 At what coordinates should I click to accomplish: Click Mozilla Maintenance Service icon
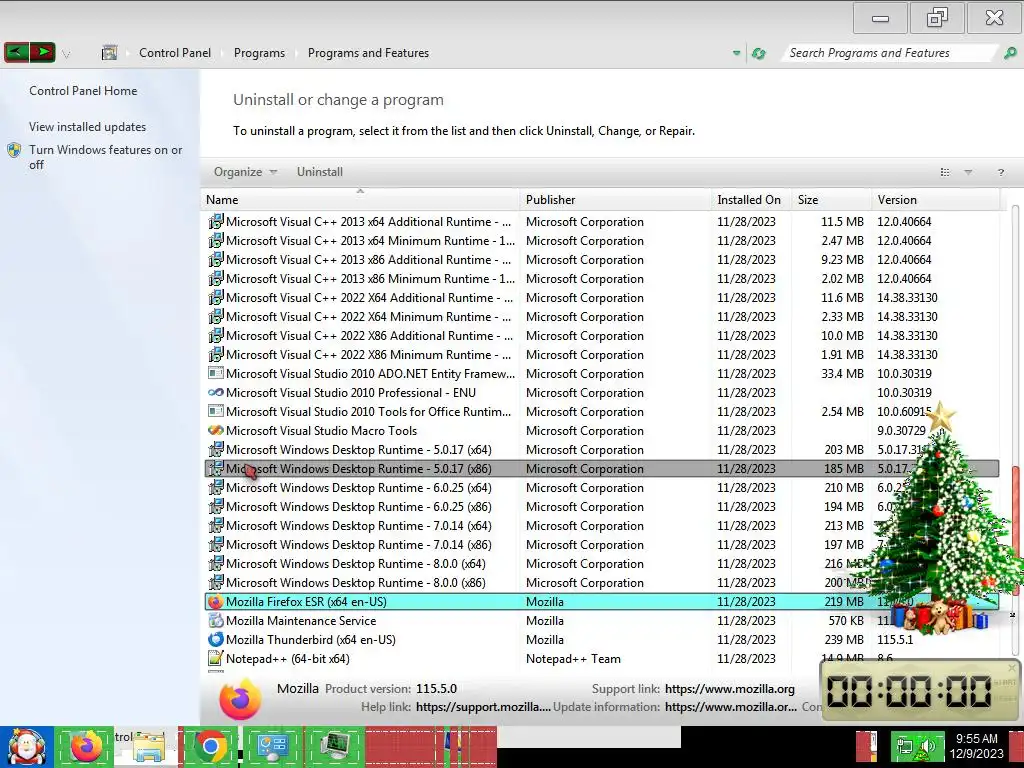click(x=216, y=620)
